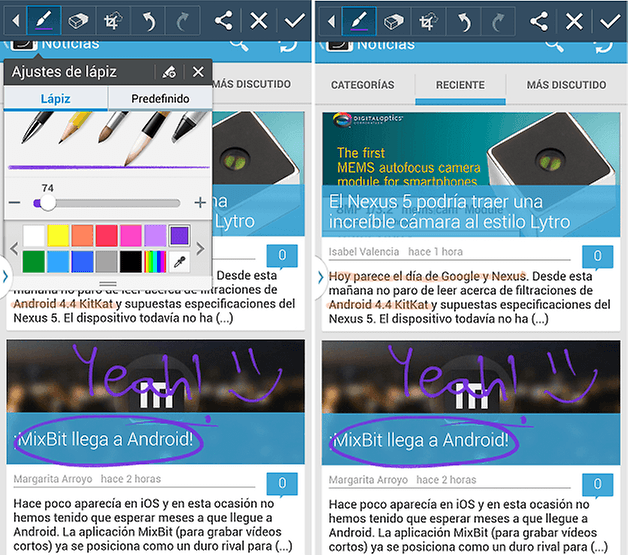This screenshot has width=628, height=555.
Task: Discard edits with X in right screen toolbar
Action: coord(574,20)
